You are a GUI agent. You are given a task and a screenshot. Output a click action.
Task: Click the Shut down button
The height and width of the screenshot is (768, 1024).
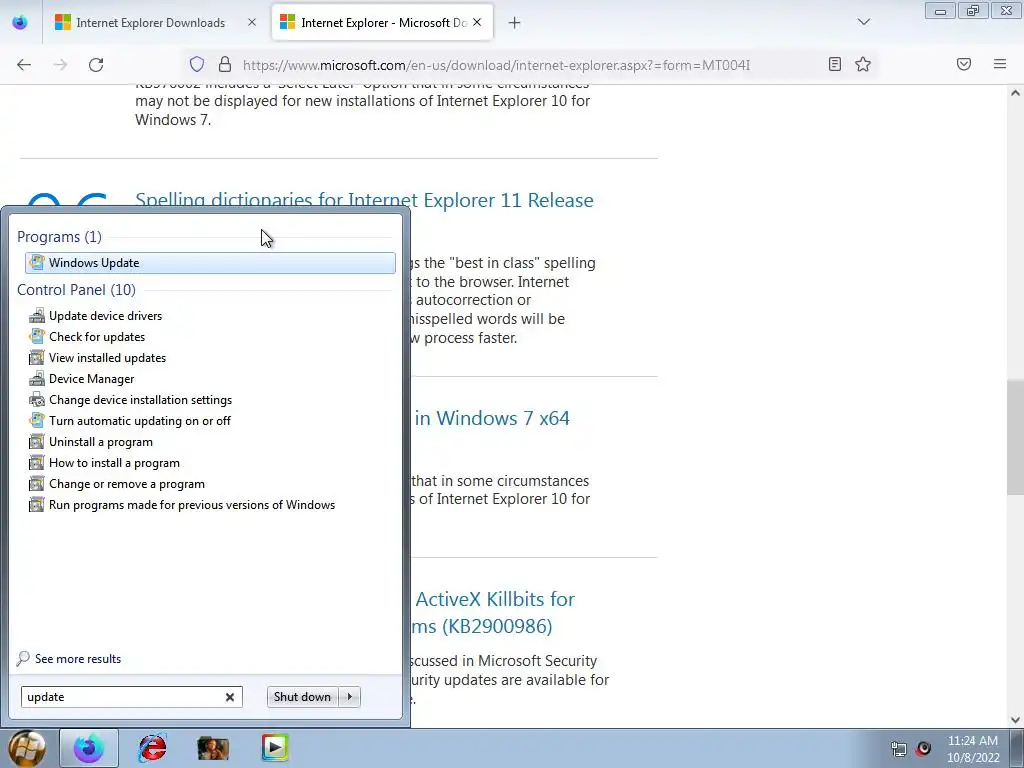tap(302, 697)
